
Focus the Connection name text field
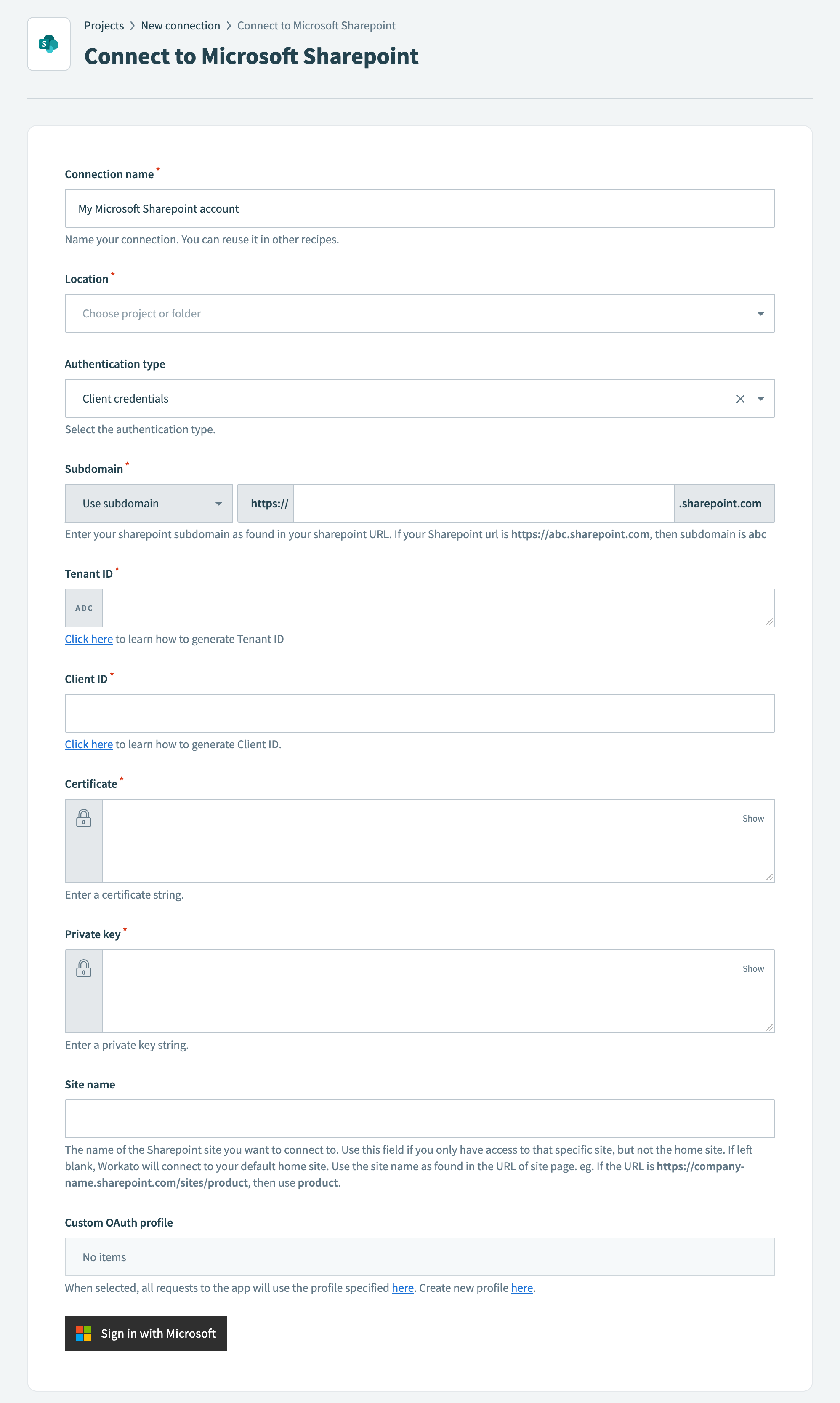tap(420, 208)
